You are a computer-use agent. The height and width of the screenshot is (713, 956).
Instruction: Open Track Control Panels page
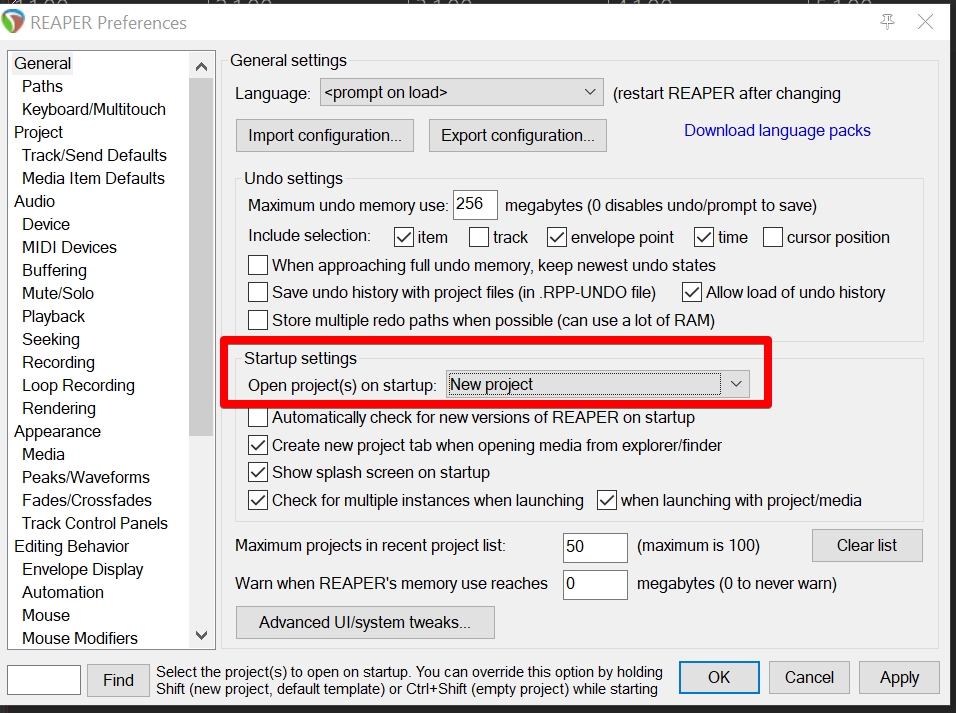coord(95,523)
